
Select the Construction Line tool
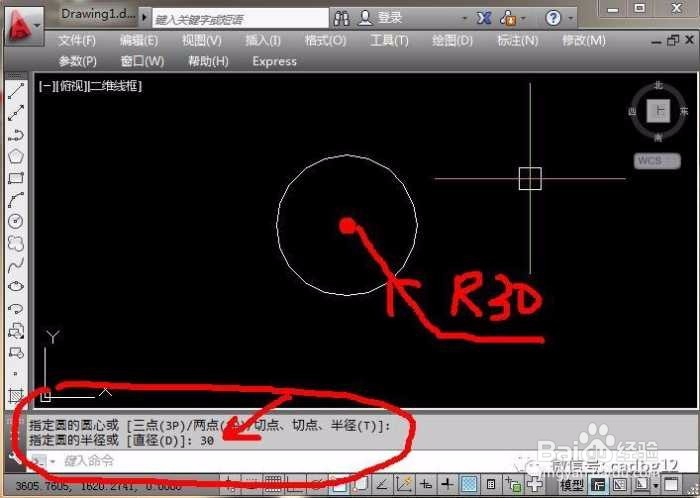[16, 112]
